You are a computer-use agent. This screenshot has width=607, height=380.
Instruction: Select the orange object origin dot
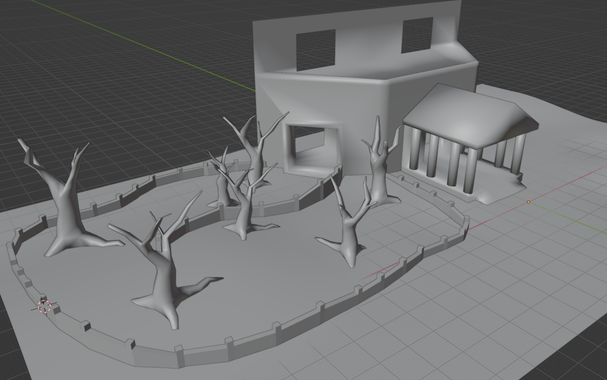(528, 202)
